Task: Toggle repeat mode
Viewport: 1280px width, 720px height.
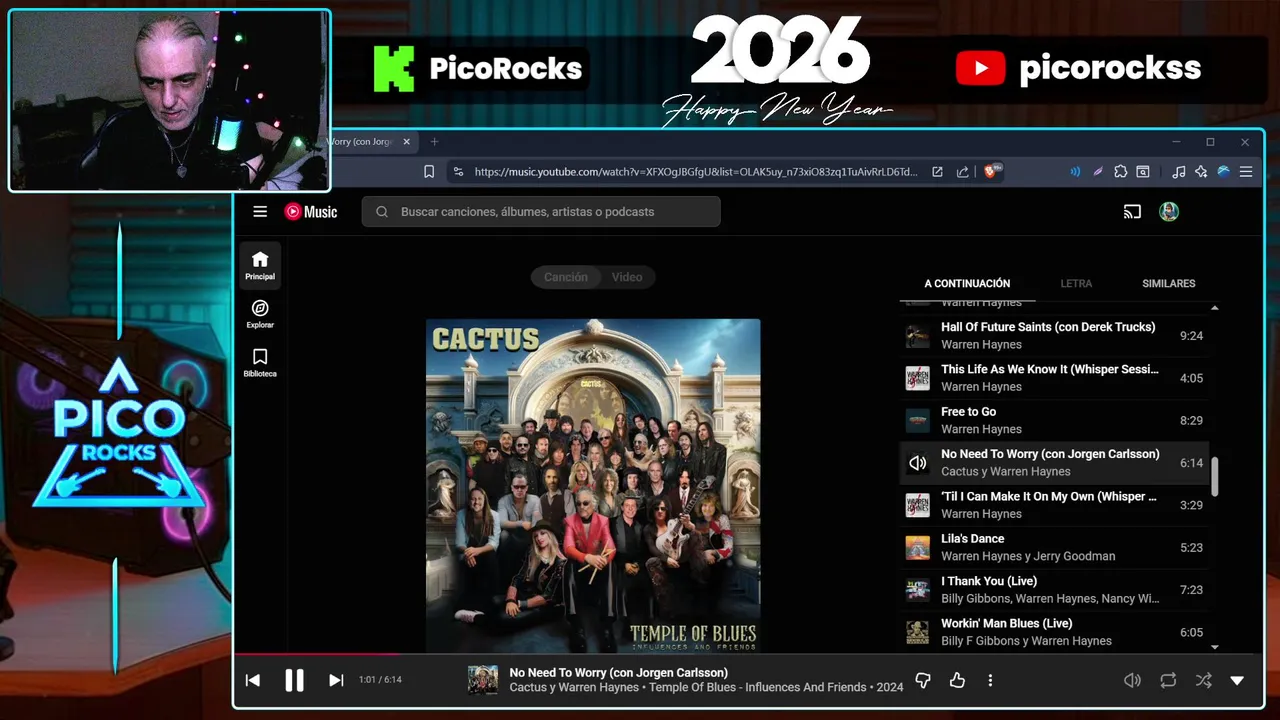Action: pos(1168,680)
